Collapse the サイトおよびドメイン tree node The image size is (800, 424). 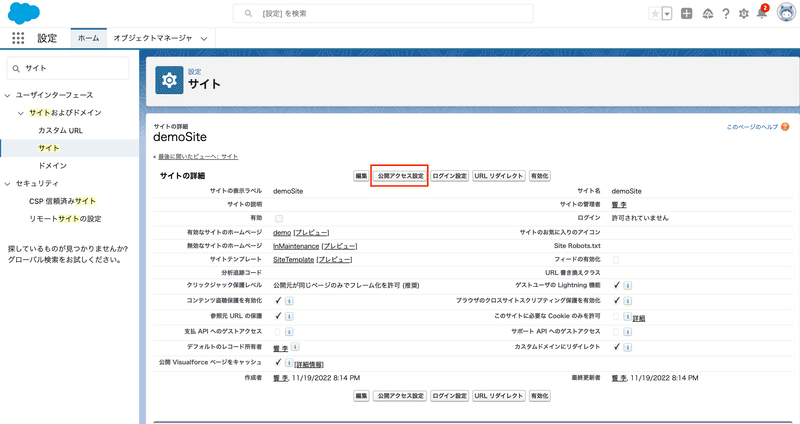click(21, 113)
